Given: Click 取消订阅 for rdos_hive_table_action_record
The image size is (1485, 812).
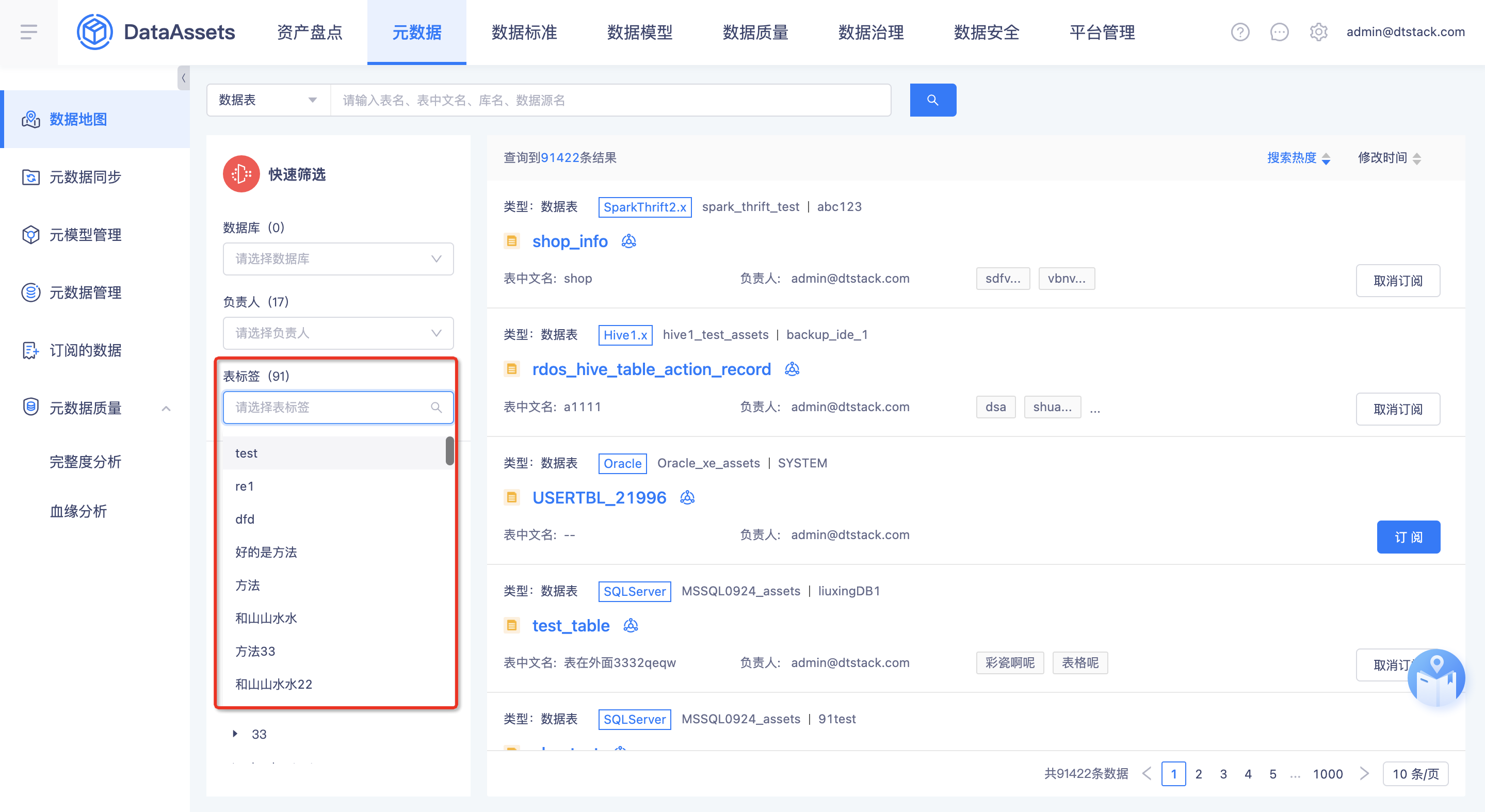Looking at the screenshot, I should pyautogui.click(x=1398, y=409).
